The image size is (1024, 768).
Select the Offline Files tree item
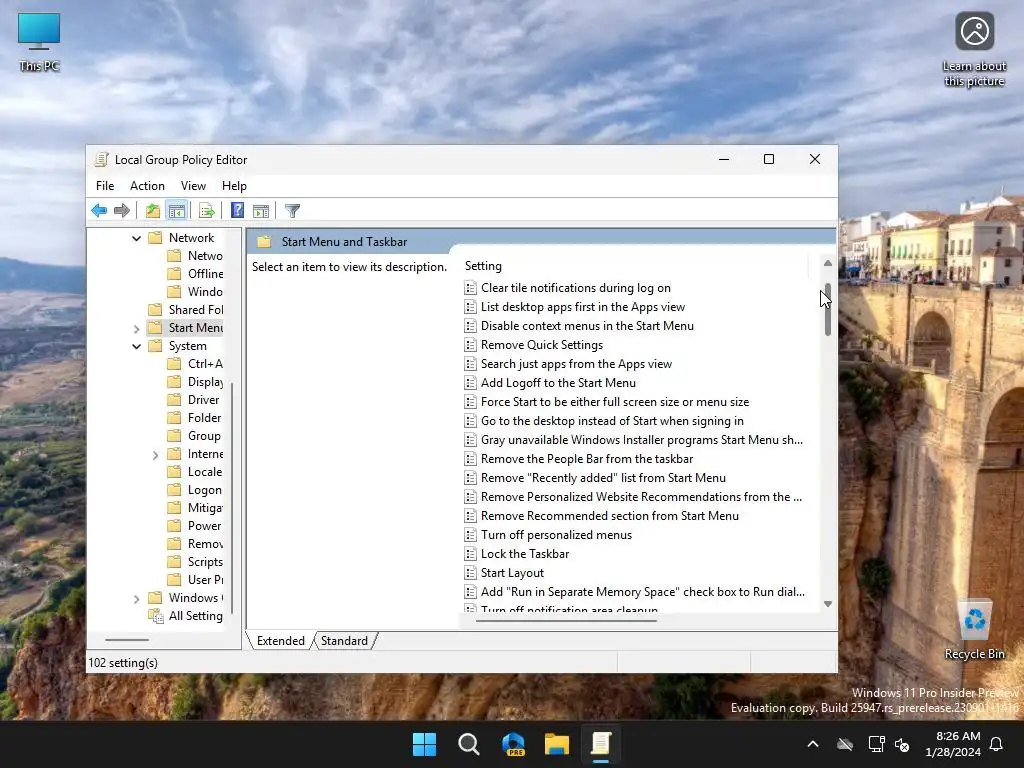point(195,274)
